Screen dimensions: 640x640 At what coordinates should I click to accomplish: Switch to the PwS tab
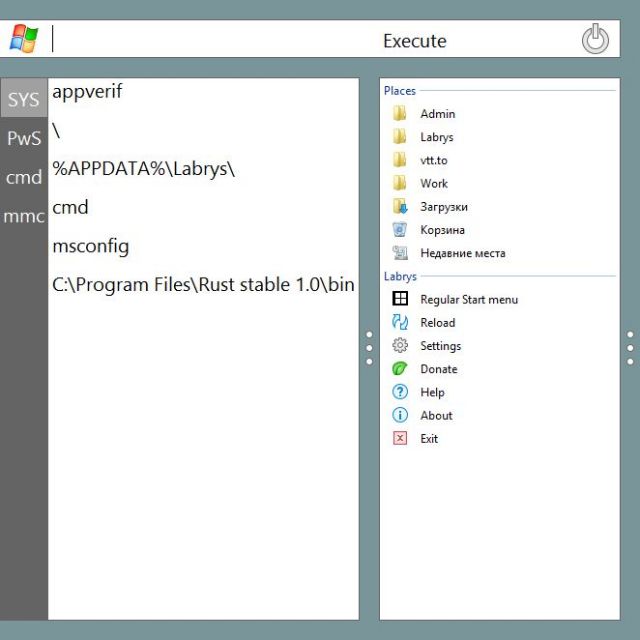pos(23,139)
